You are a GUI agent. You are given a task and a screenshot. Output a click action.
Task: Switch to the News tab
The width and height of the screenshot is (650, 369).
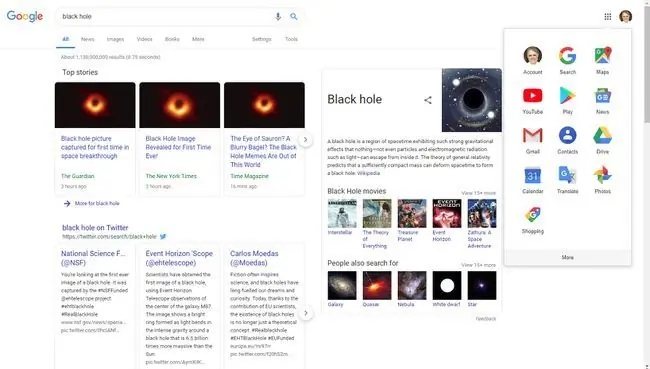click(x=87, y=39)
